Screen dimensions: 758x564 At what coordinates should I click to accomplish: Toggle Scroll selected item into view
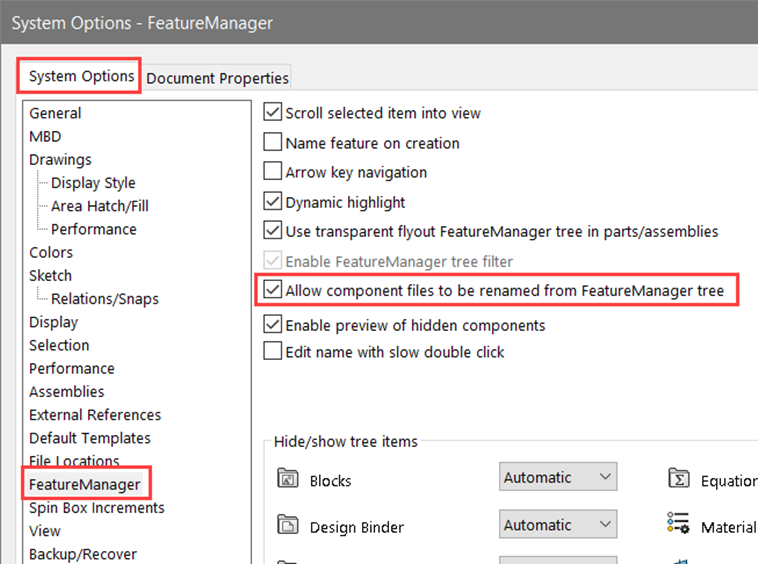pos(272,112)
